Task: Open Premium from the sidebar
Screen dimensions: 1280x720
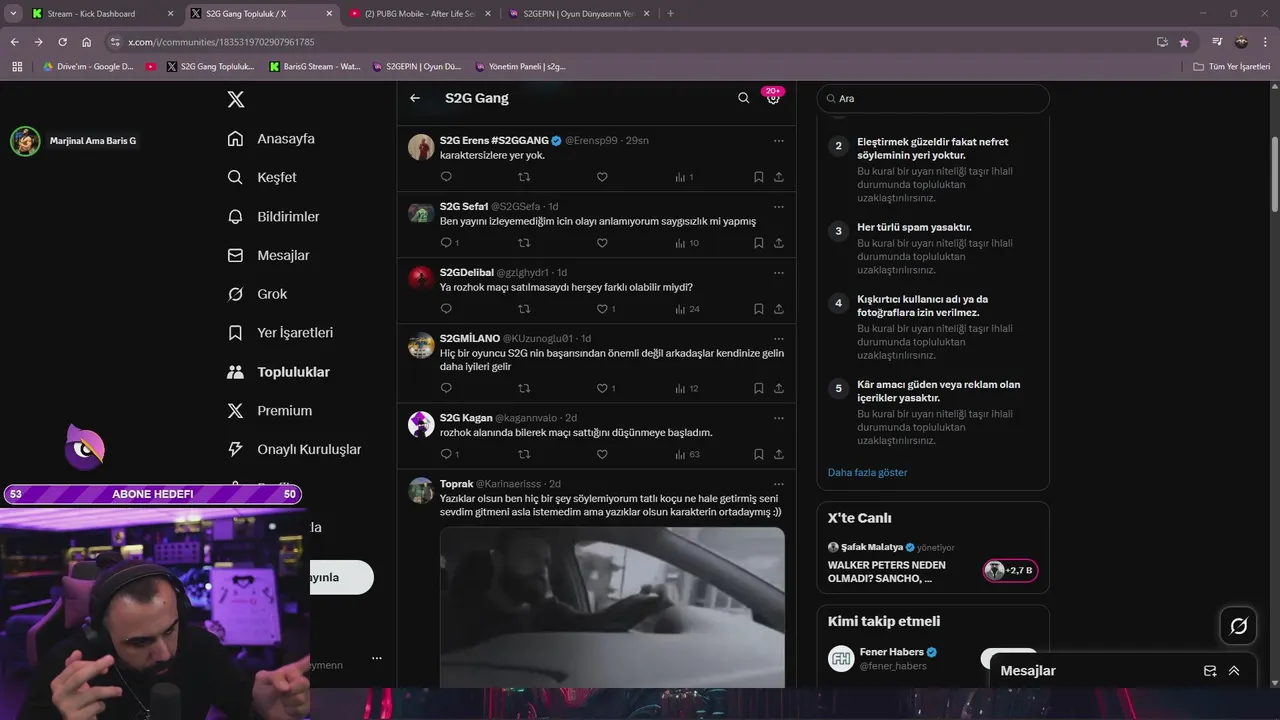Action: 269,411
